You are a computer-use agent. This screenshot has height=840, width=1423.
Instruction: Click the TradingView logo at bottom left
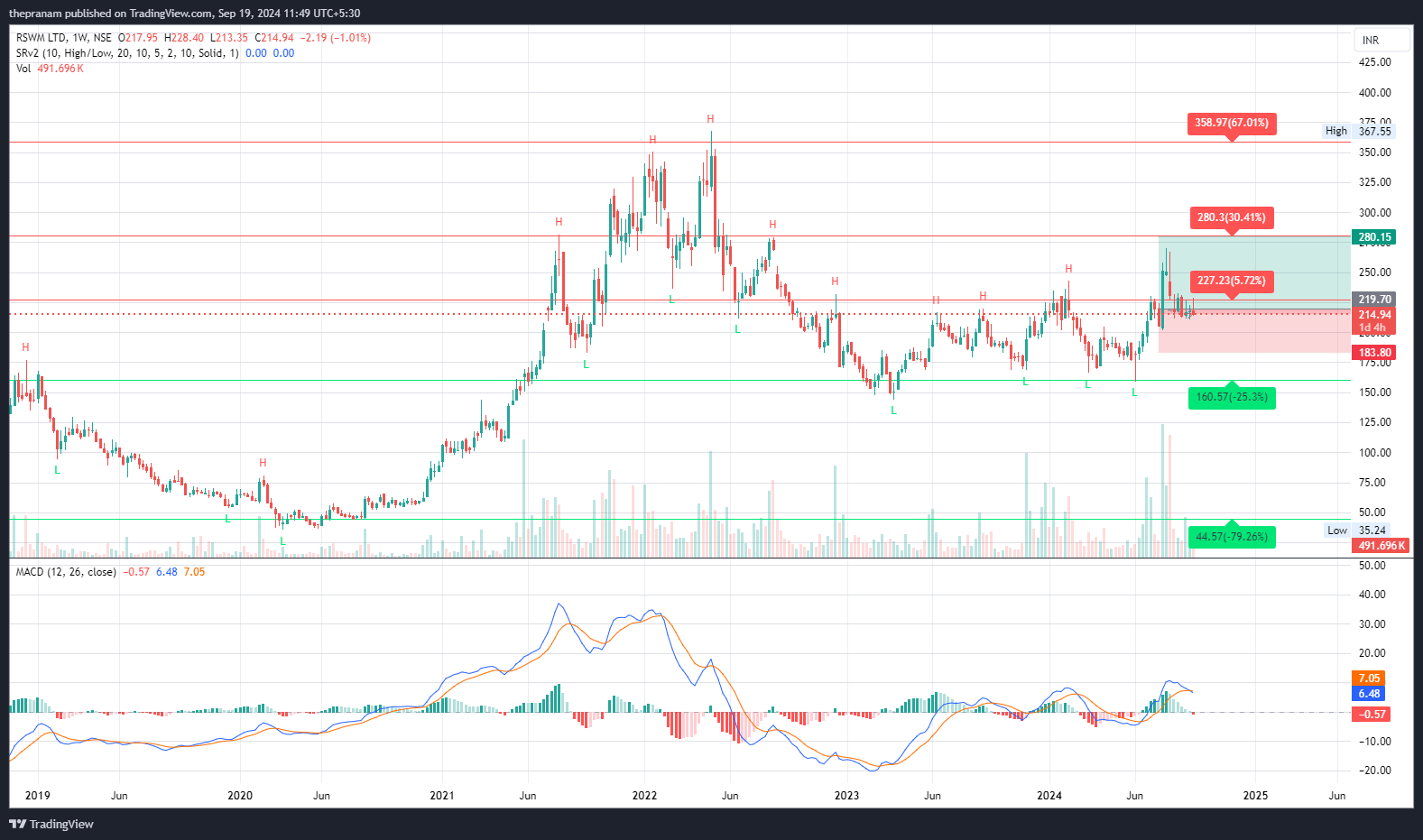click(51, 824)
